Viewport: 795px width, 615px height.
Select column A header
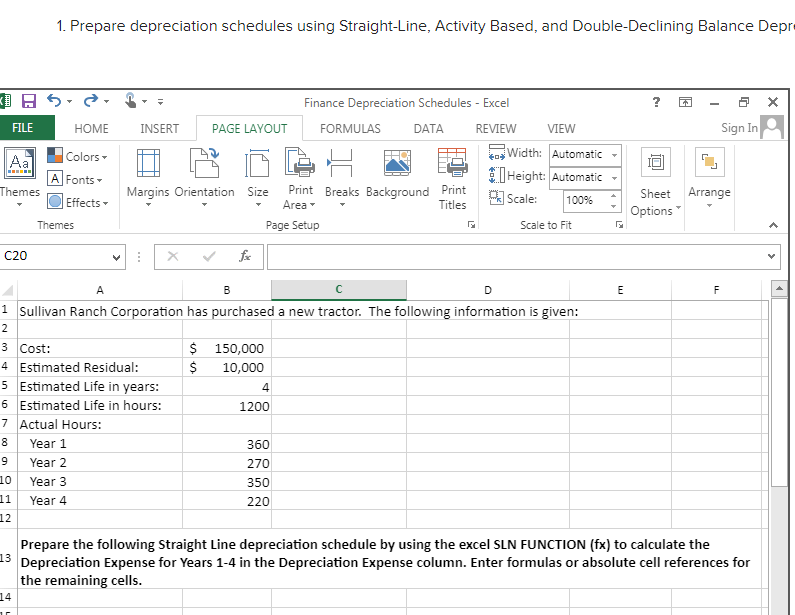pyautogui.click(x=100, y=290)
